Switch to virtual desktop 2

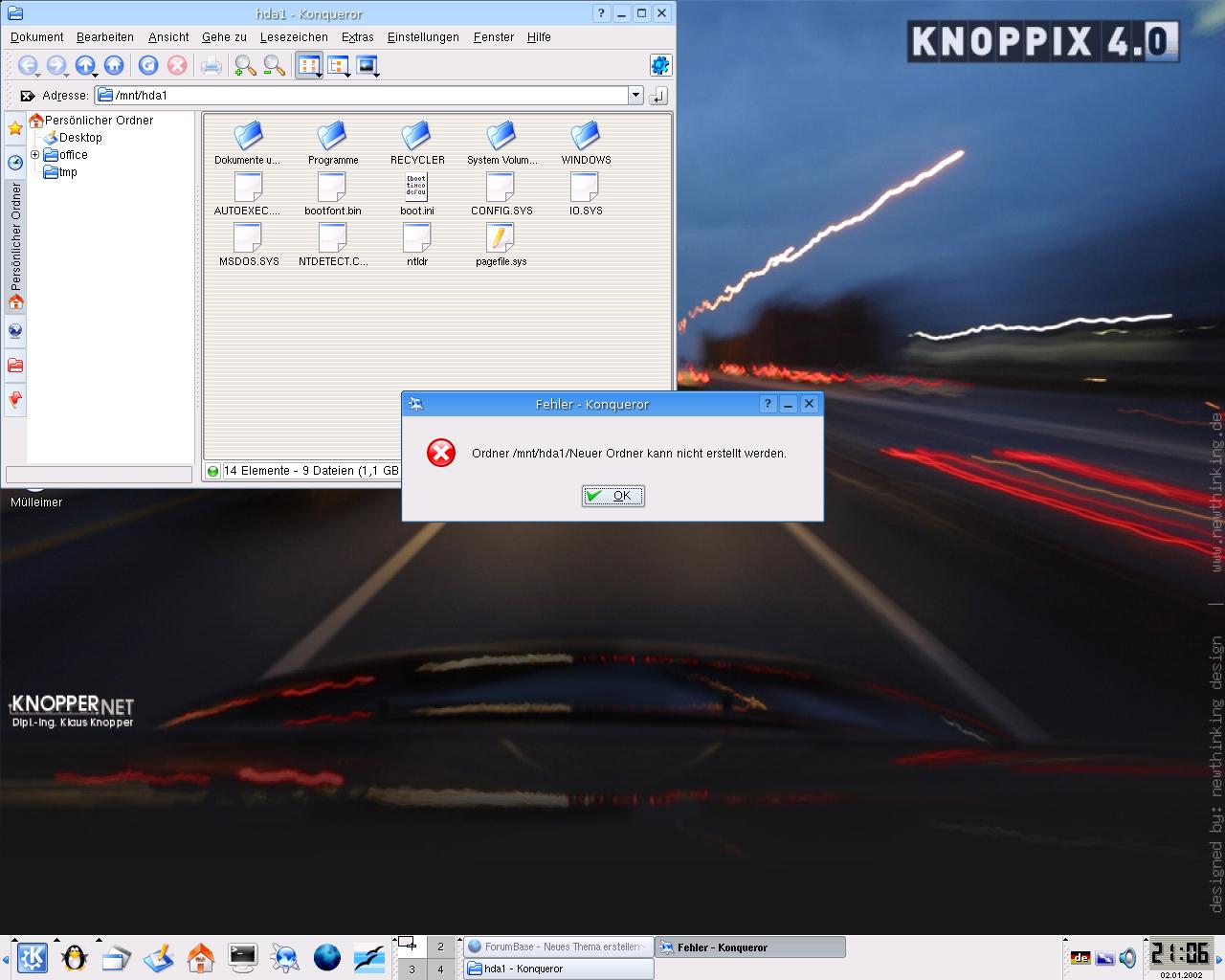tap(441, 947)
